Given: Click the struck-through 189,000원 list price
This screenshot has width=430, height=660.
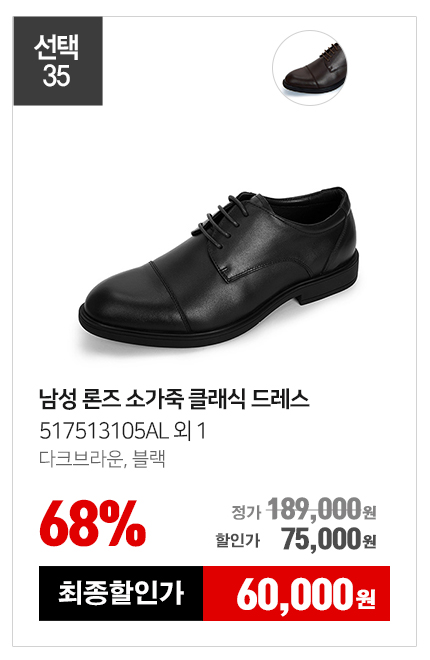Looking at the screenshot, I should click(321, 509).
